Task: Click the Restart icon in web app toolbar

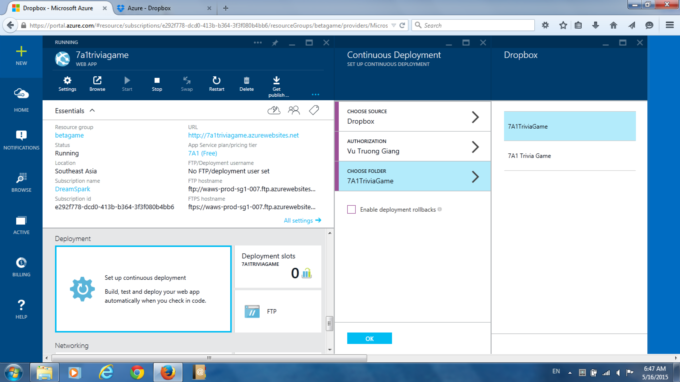Action: [216, 84]
